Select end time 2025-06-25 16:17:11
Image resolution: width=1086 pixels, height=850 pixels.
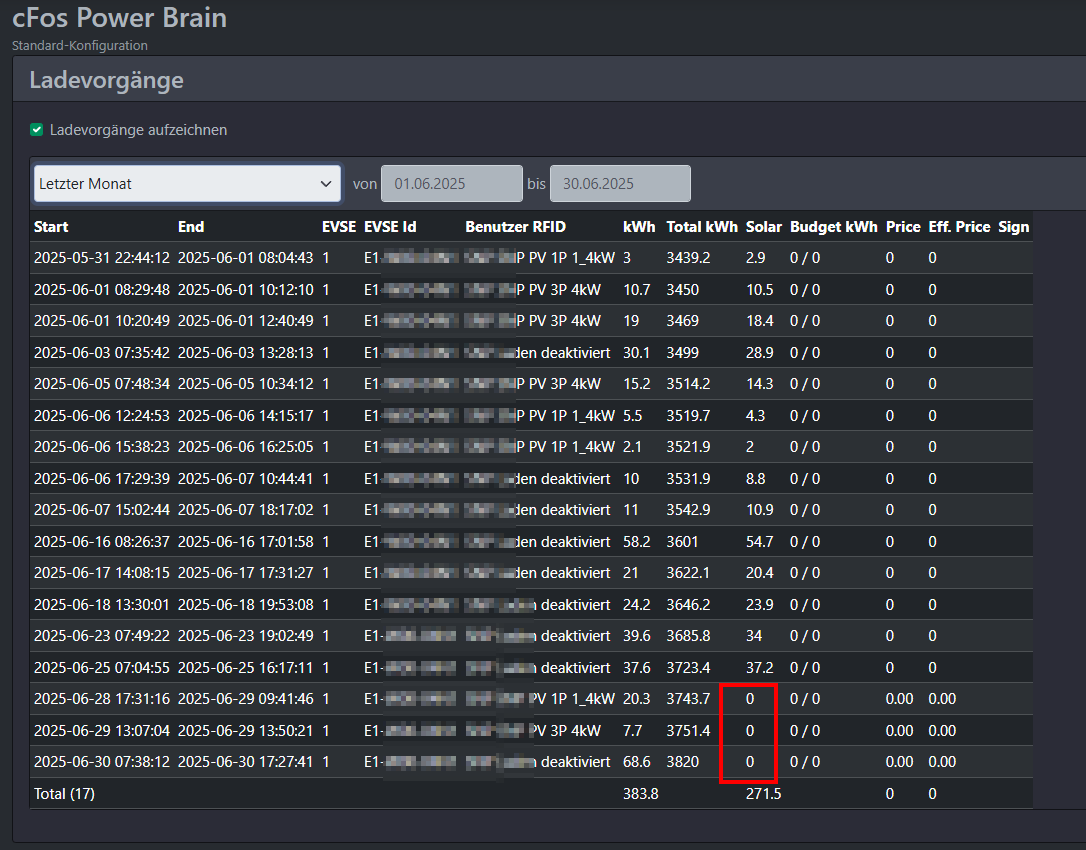click(245, 668)
